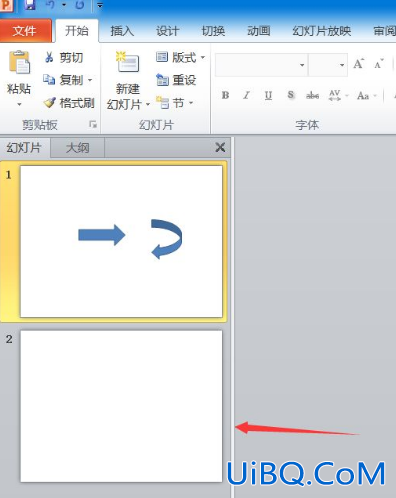
Task: Select blank slide 2 thumbnail
Action: pyautogui.click(x=121, y=406)
